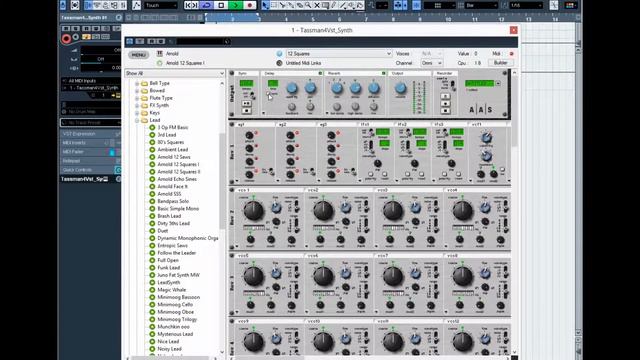Screen dimensions: 640x360
Task: Select the 80's Squares preset
Action: (171, 142)
